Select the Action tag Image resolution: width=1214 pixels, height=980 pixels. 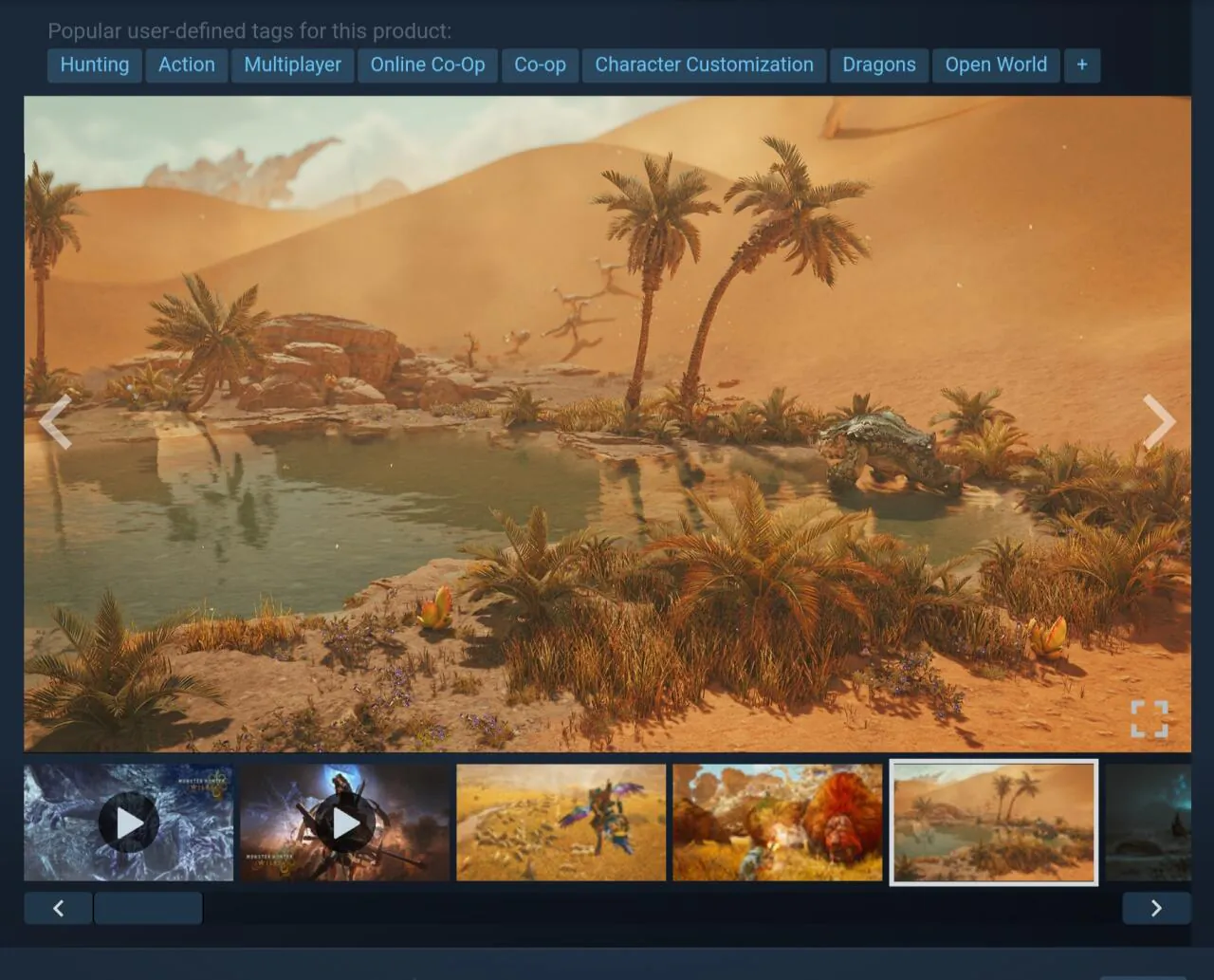187,65
